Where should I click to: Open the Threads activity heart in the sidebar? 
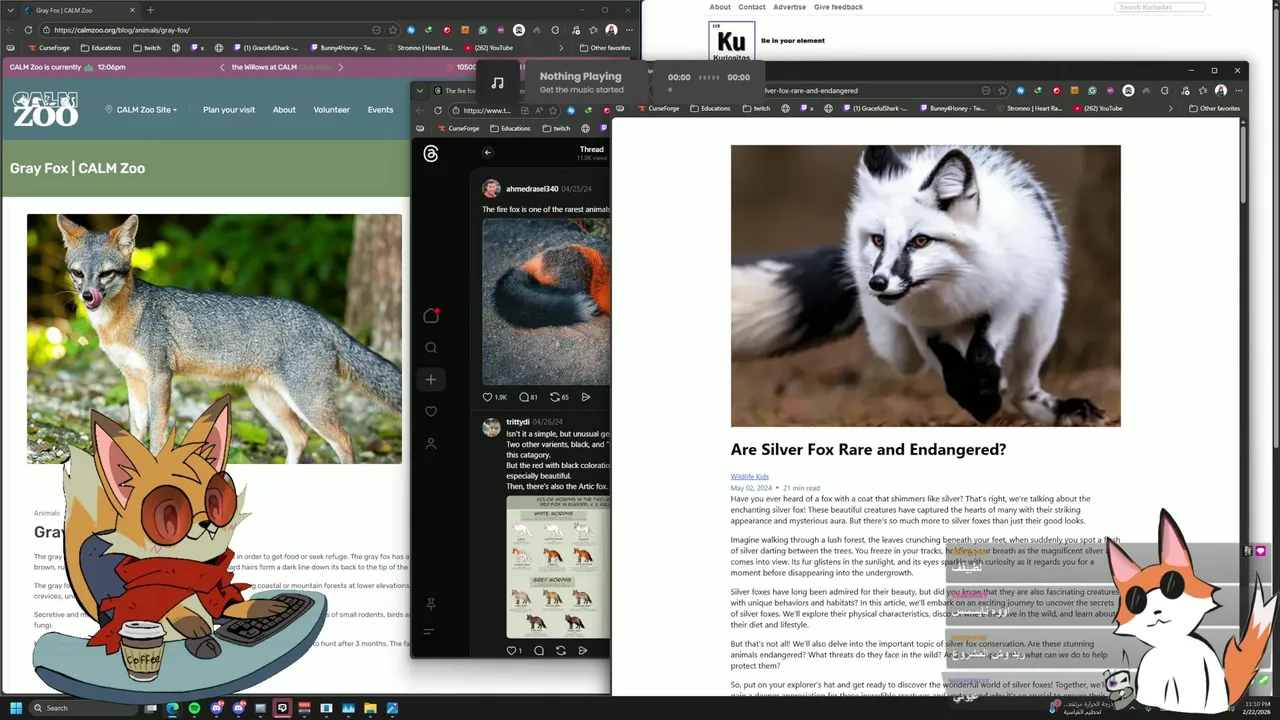click(431, 411)
